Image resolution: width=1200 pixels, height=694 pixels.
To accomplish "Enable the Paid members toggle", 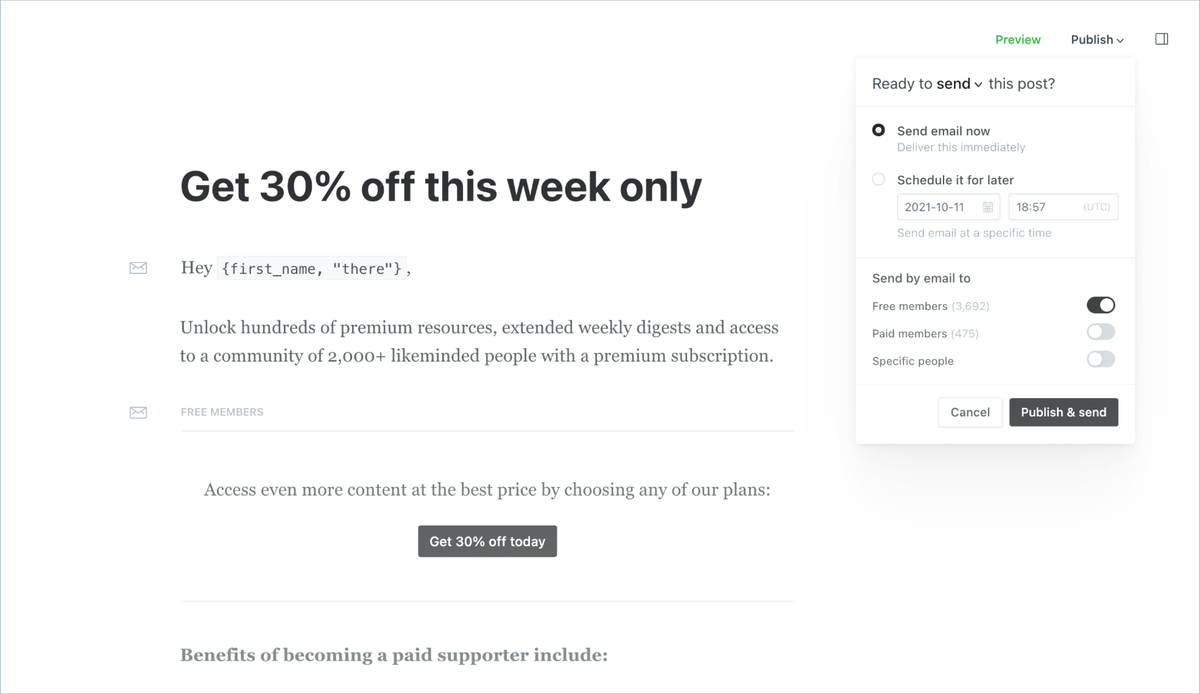I will (1100, 332).
